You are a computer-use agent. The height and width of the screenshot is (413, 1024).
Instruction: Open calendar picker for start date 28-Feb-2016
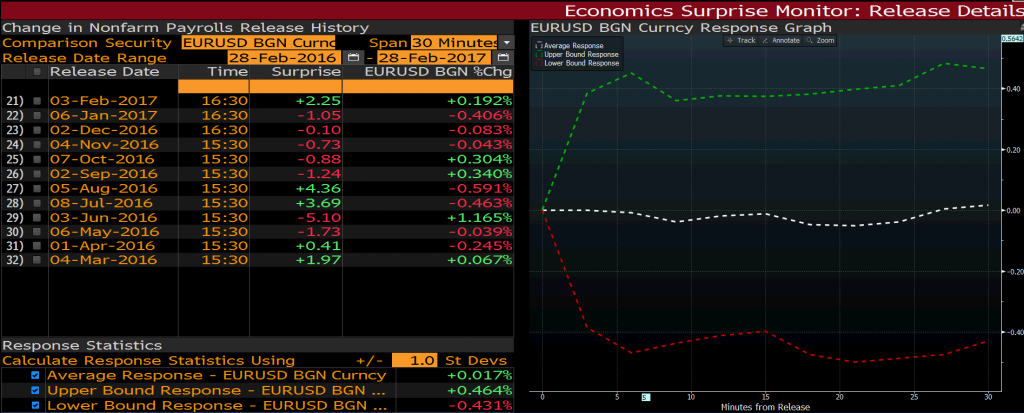(353, 58)
